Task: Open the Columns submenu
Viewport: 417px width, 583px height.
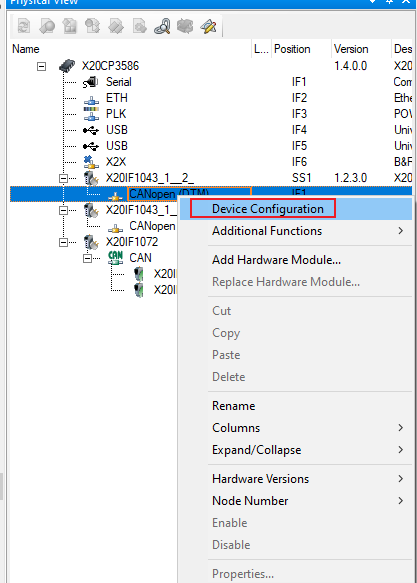Action: click(x=295, y=428)
